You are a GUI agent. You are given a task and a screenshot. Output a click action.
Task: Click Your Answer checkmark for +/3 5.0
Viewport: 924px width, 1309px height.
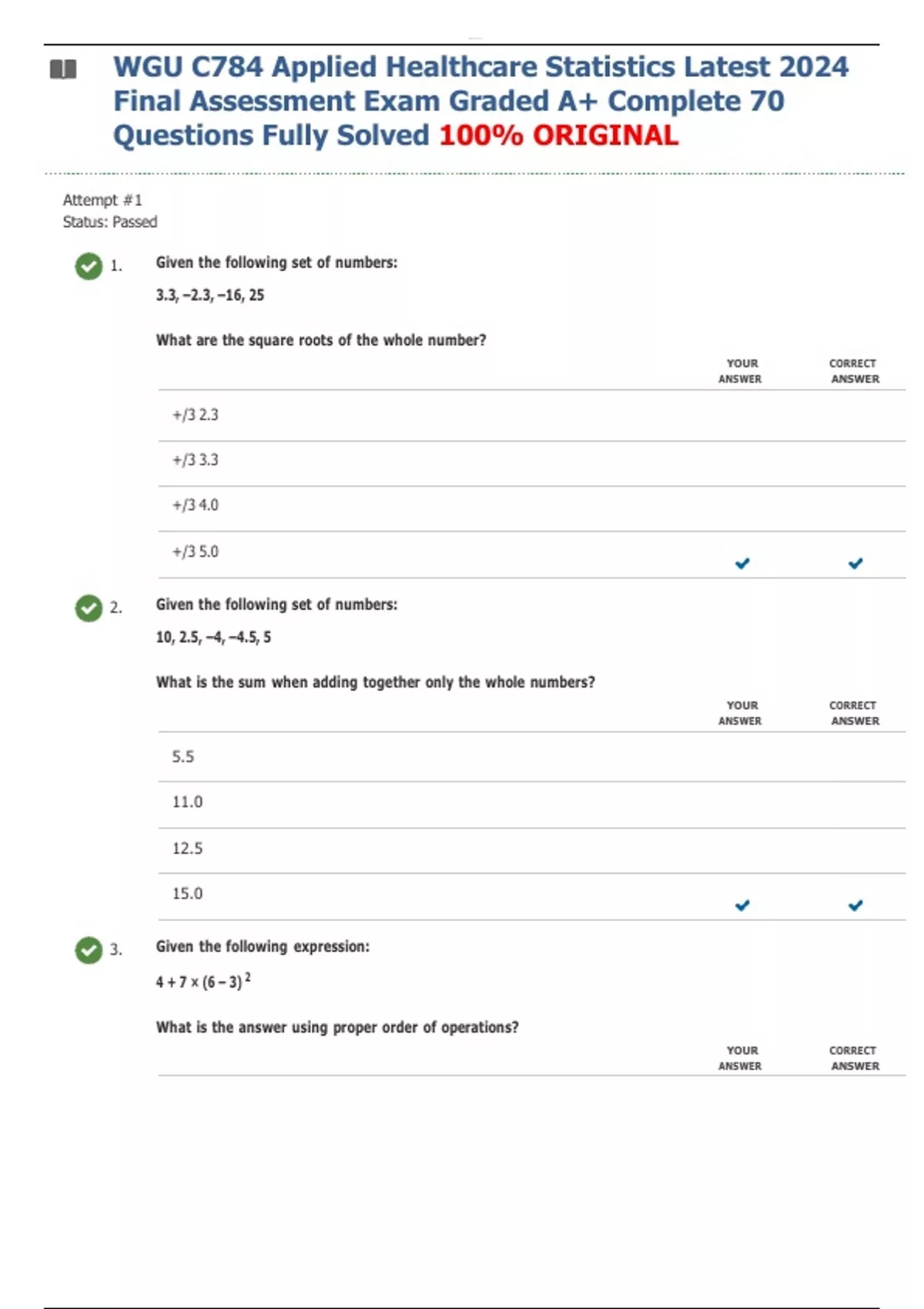tap(742, 564)
